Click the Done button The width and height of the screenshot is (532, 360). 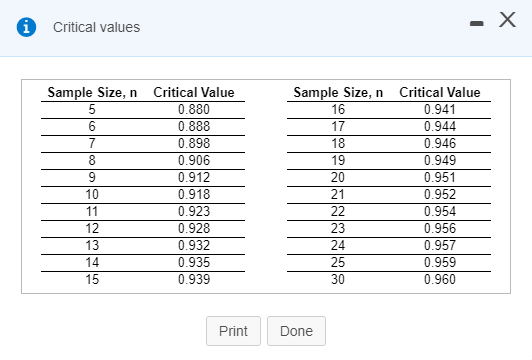coord(296,331)
